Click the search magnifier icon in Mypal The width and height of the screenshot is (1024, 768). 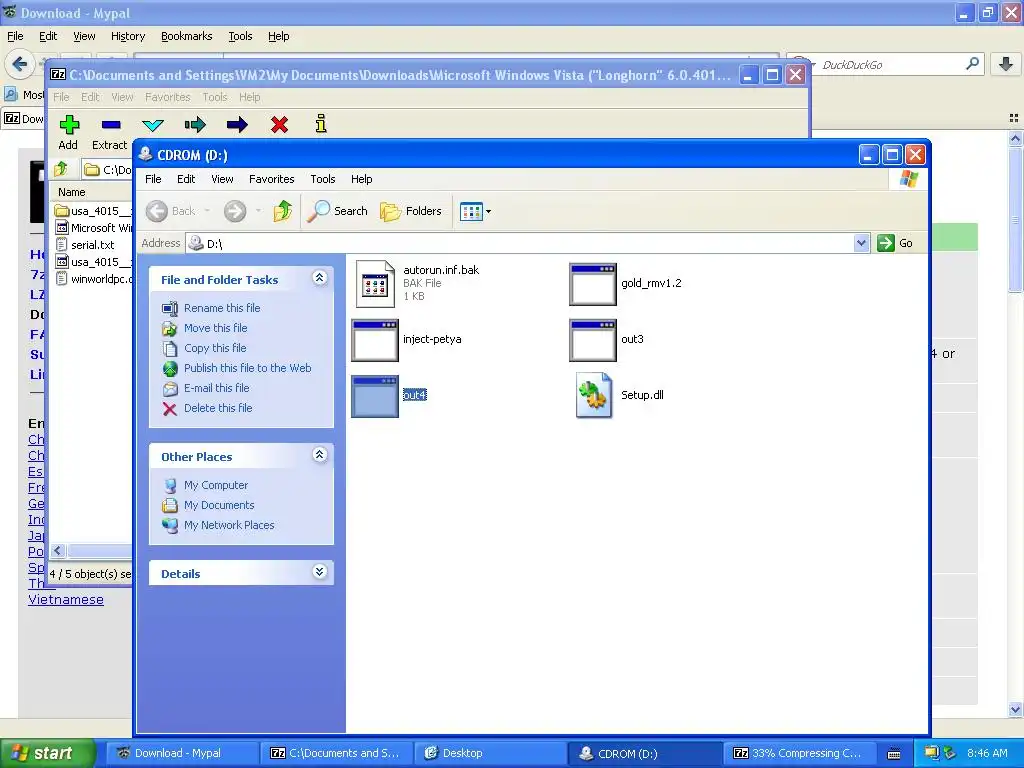[x=972, y=64]
